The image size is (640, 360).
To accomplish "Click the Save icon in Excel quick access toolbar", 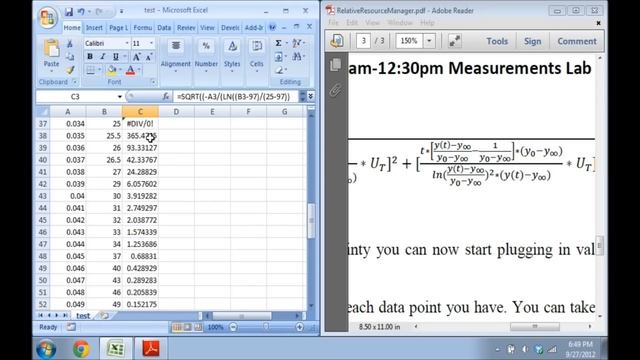I will (68, 12).
